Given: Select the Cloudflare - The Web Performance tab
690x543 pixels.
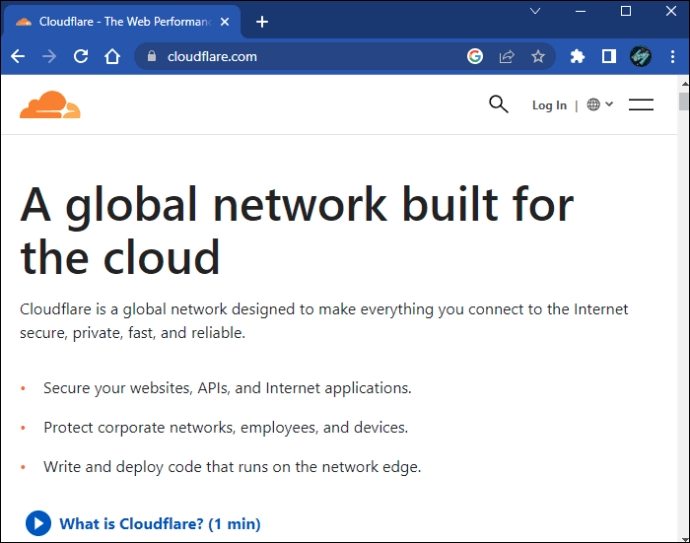Looking at the screenshot, I should tap(122, 22).
